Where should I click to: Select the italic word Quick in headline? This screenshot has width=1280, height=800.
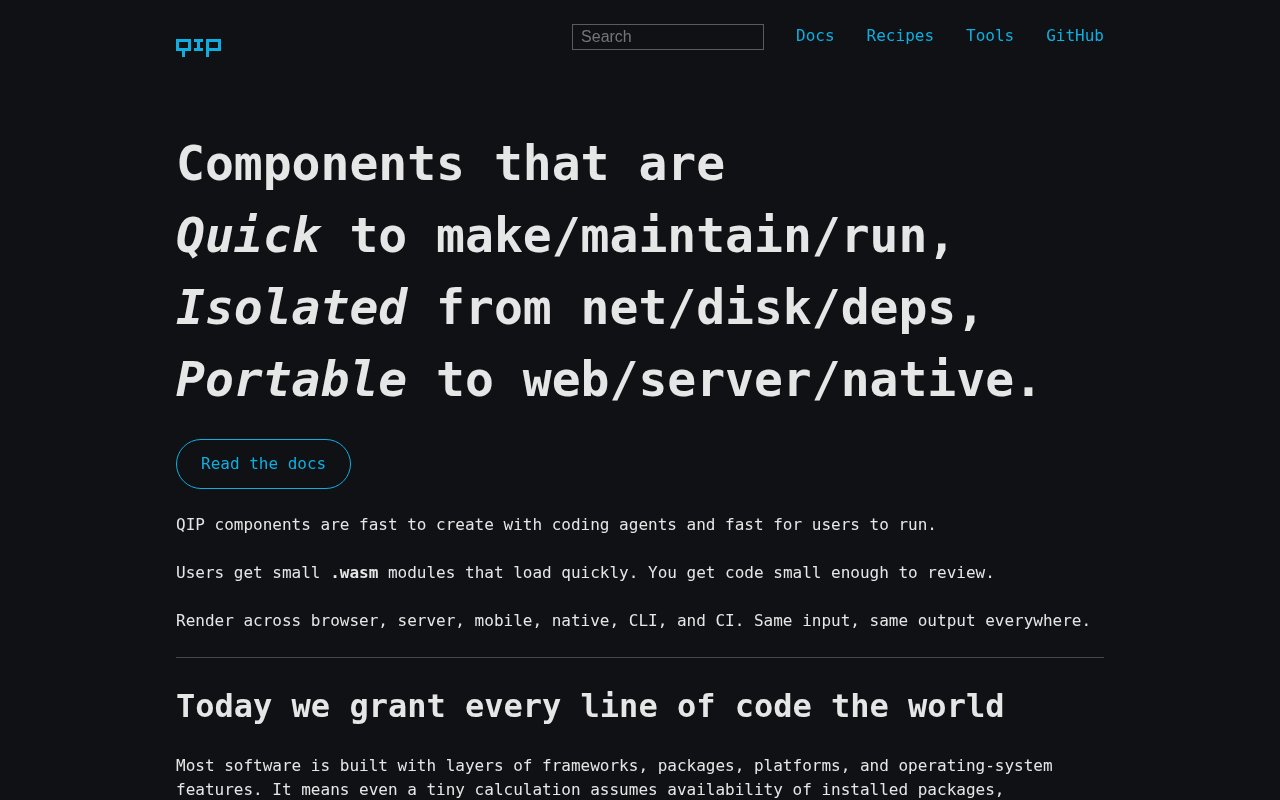[248, 236]
